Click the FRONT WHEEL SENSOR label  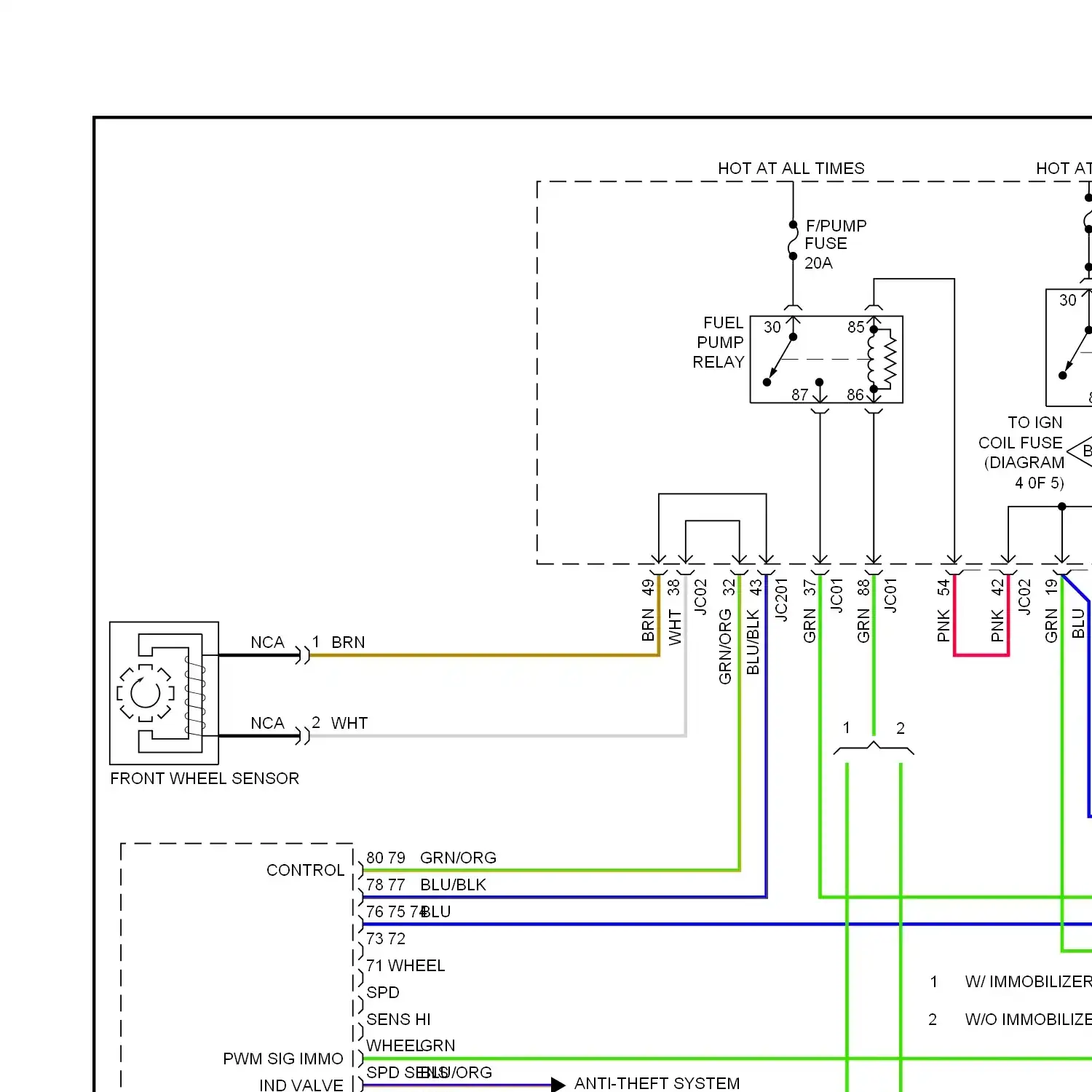tap(205, 778)
